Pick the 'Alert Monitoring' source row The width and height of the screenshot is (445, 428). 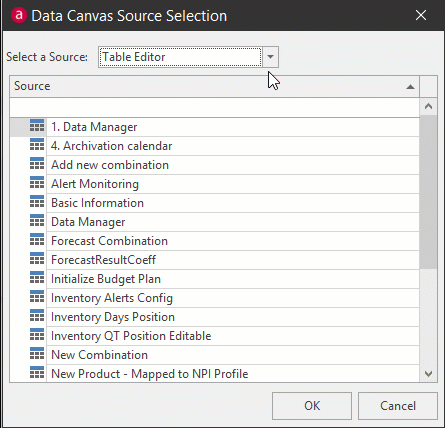click(x=214, y=184)
